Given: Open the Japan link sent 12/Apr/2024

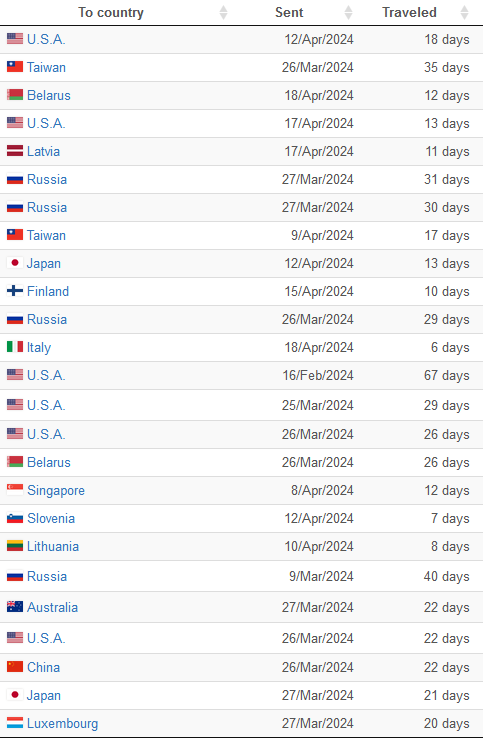Looking at the screenshot, I should 44,263.
